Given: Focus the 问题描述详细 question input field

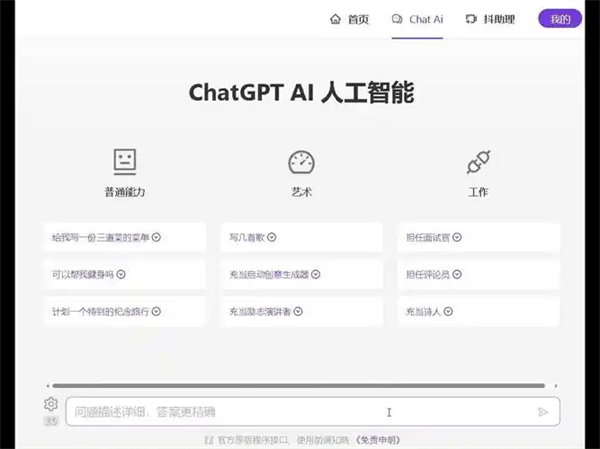Looking at the screenshot, I should coord(313,412).
